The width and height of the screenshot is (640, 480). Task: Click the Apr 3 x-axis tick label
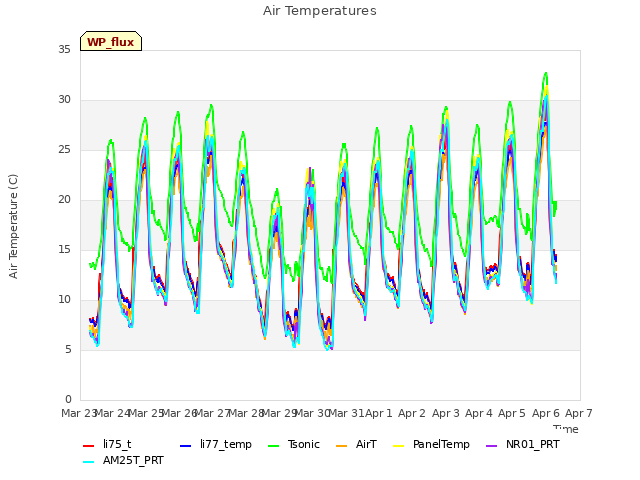445,413
